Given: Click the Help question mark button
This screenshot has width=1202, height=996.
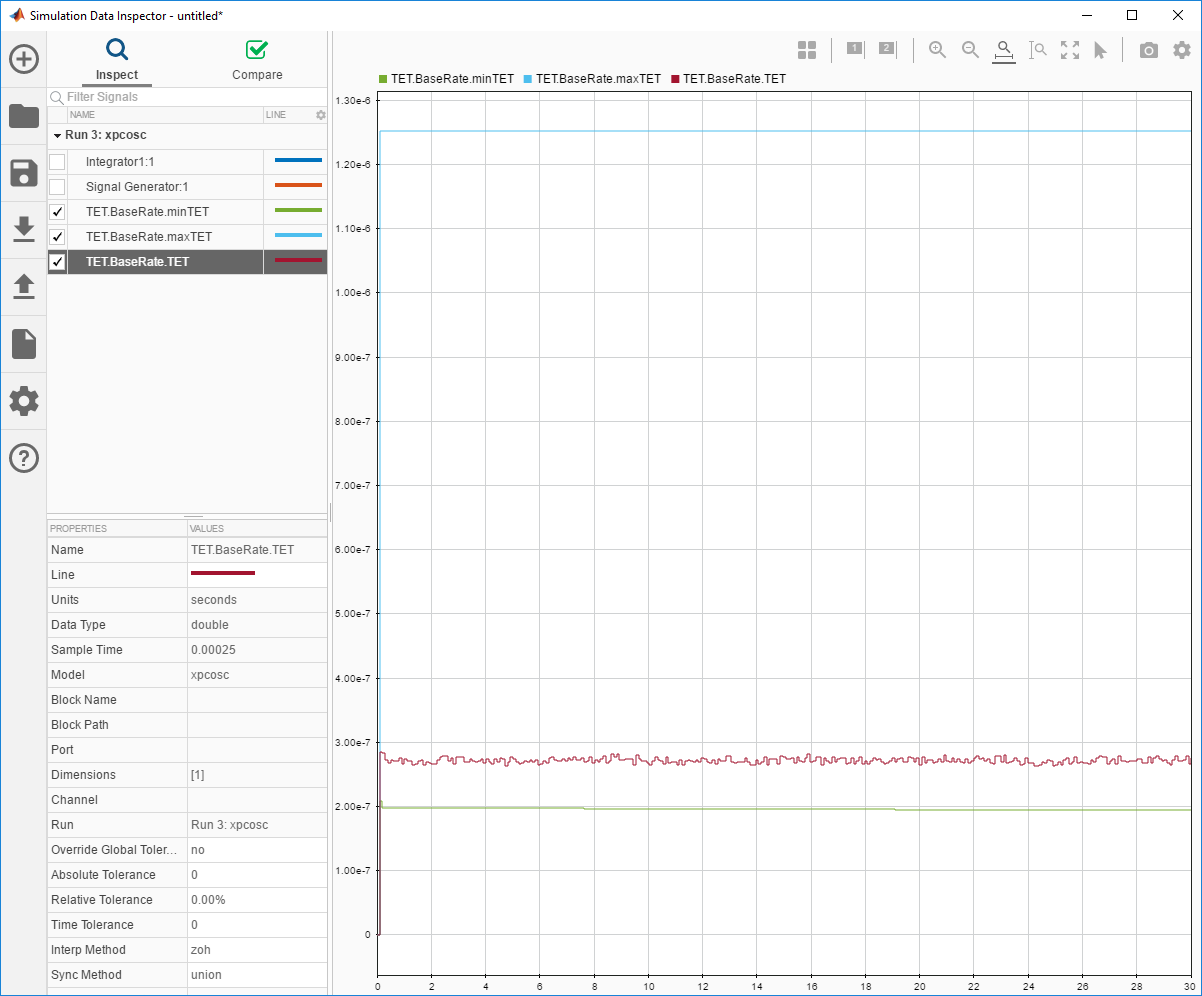Looking at the screenshot, I should 24,458.
